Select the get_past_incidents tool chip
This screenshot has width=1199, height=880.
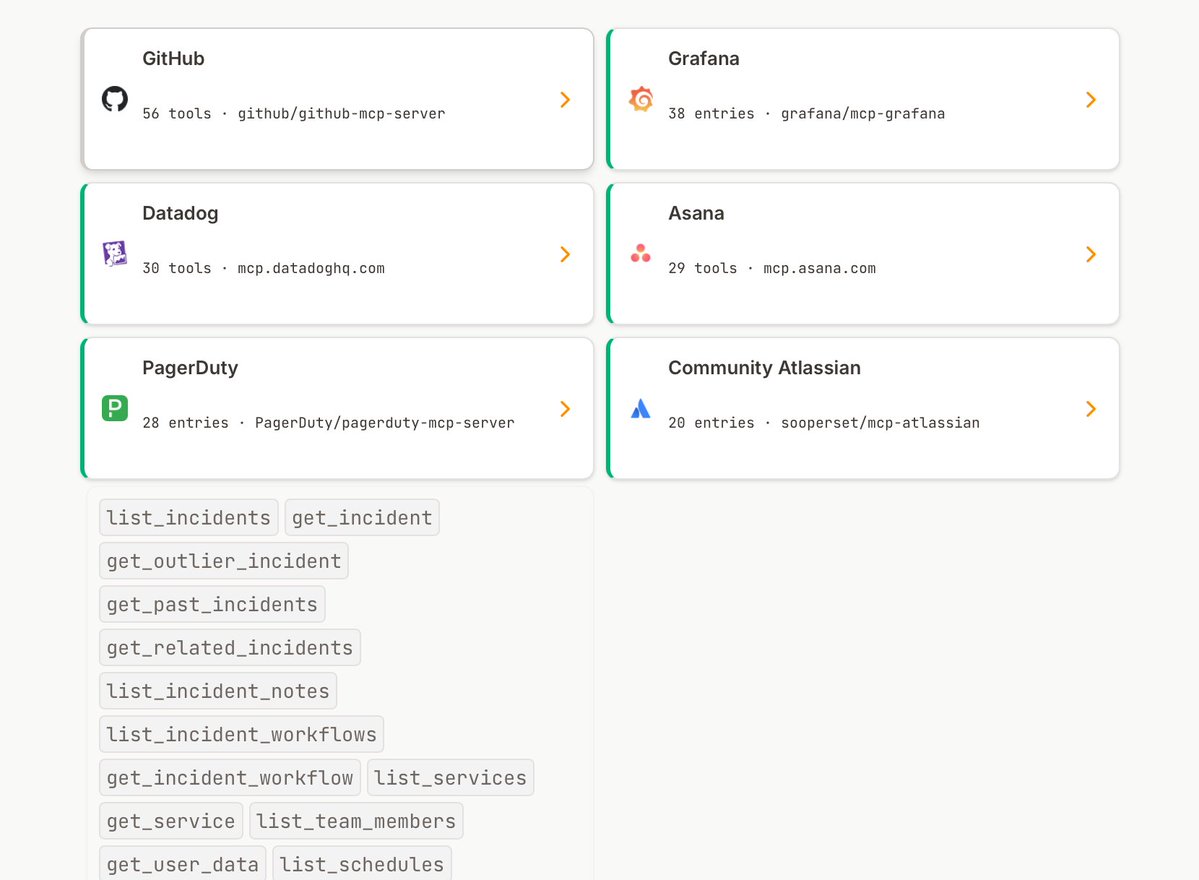(x=213, y=604)
